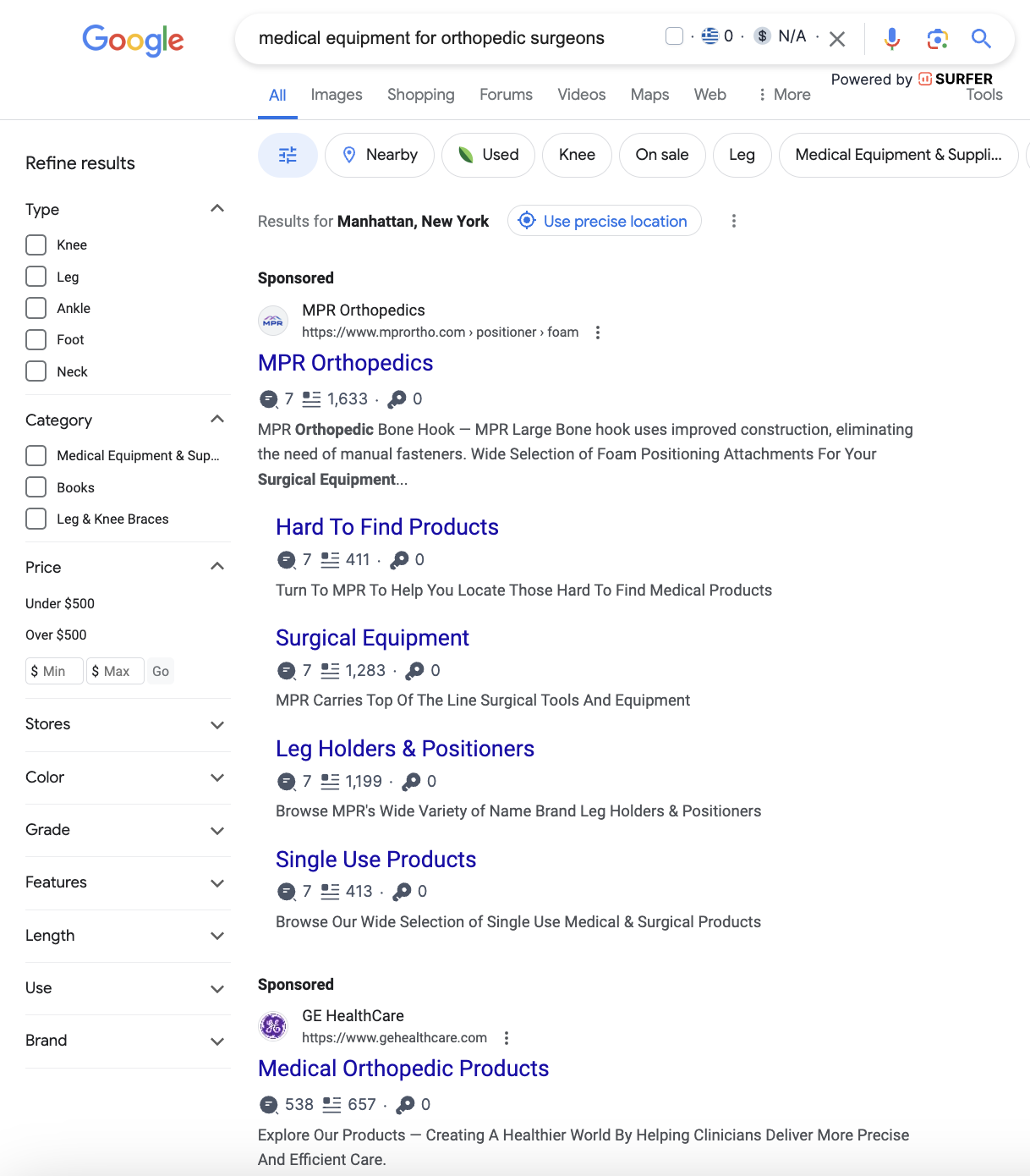Select the On sale filter chip

tap(662, 155)
